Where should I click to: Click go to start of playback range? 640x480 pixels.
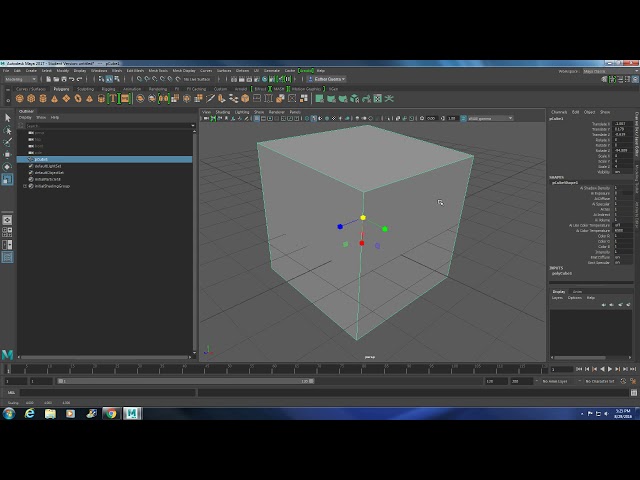click(x=579, y=369)
